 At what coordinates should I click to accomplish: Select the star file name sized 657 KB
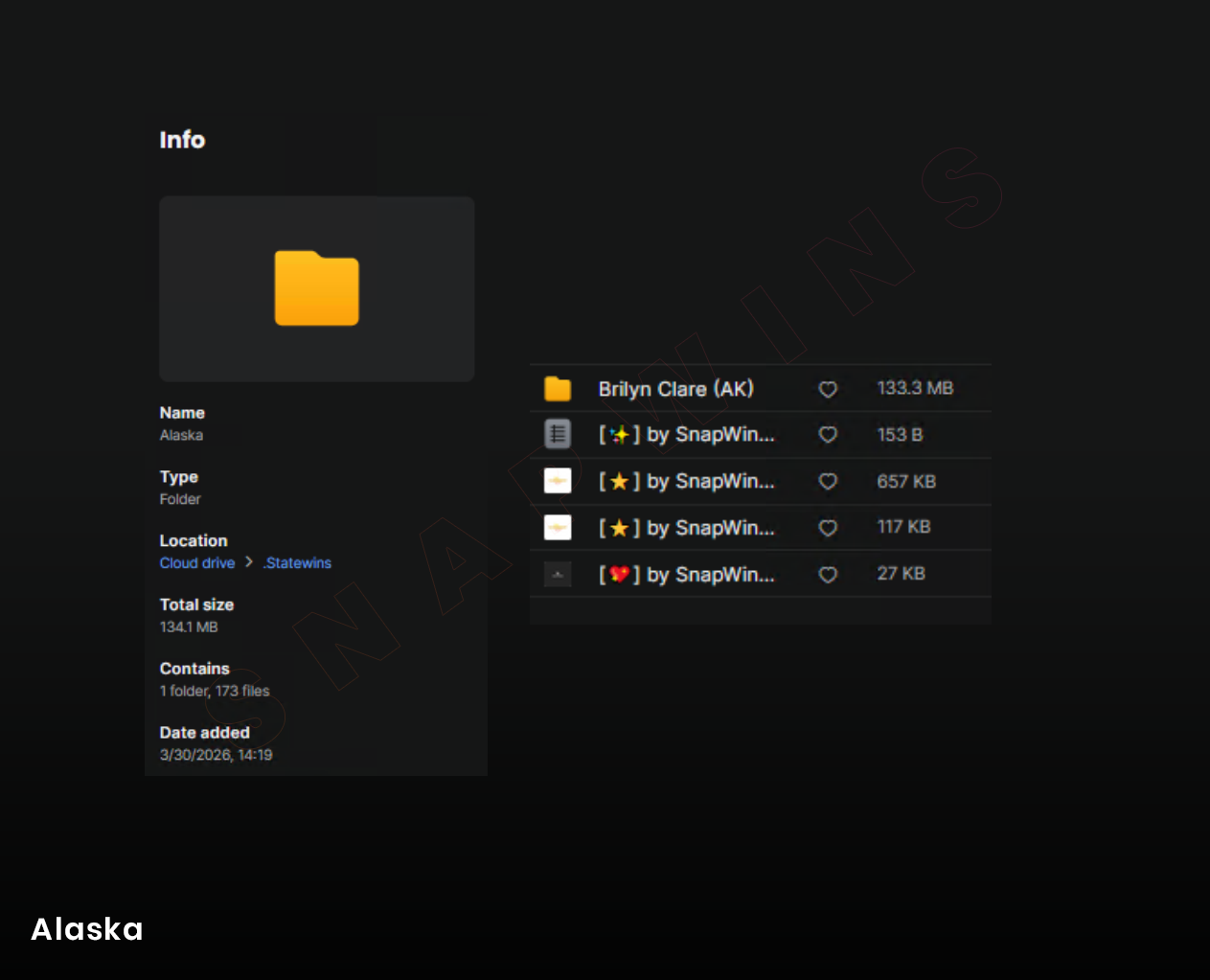pos(686,481)
